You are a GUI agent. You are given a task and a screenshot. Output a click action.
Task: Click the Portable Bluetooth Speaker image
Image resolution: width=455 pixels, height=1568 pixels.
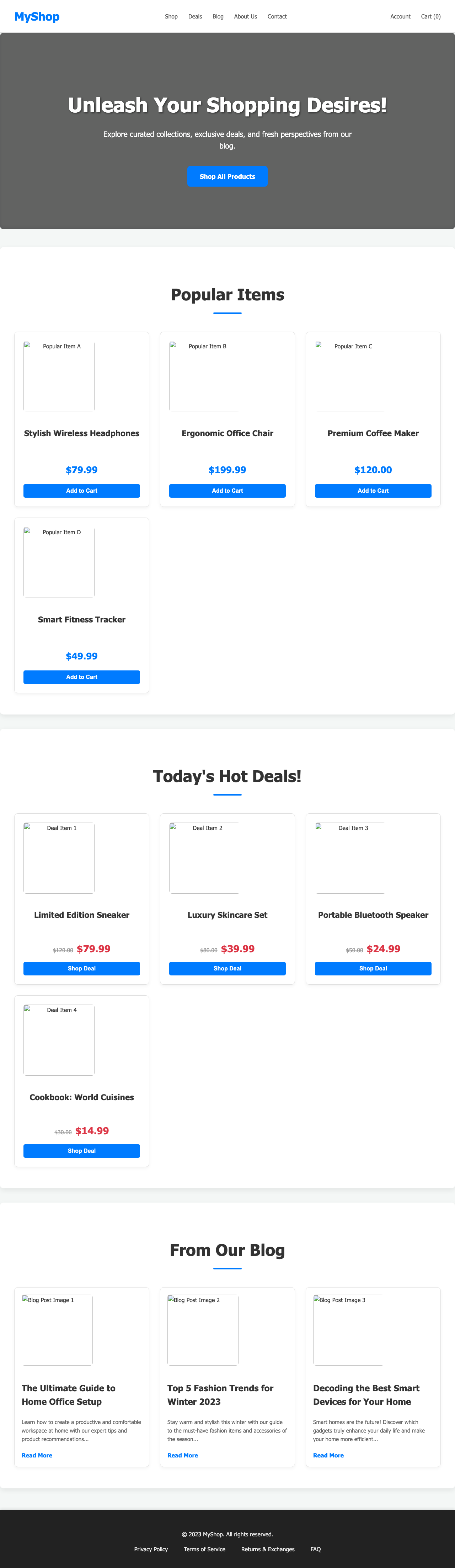pos(350,858)
